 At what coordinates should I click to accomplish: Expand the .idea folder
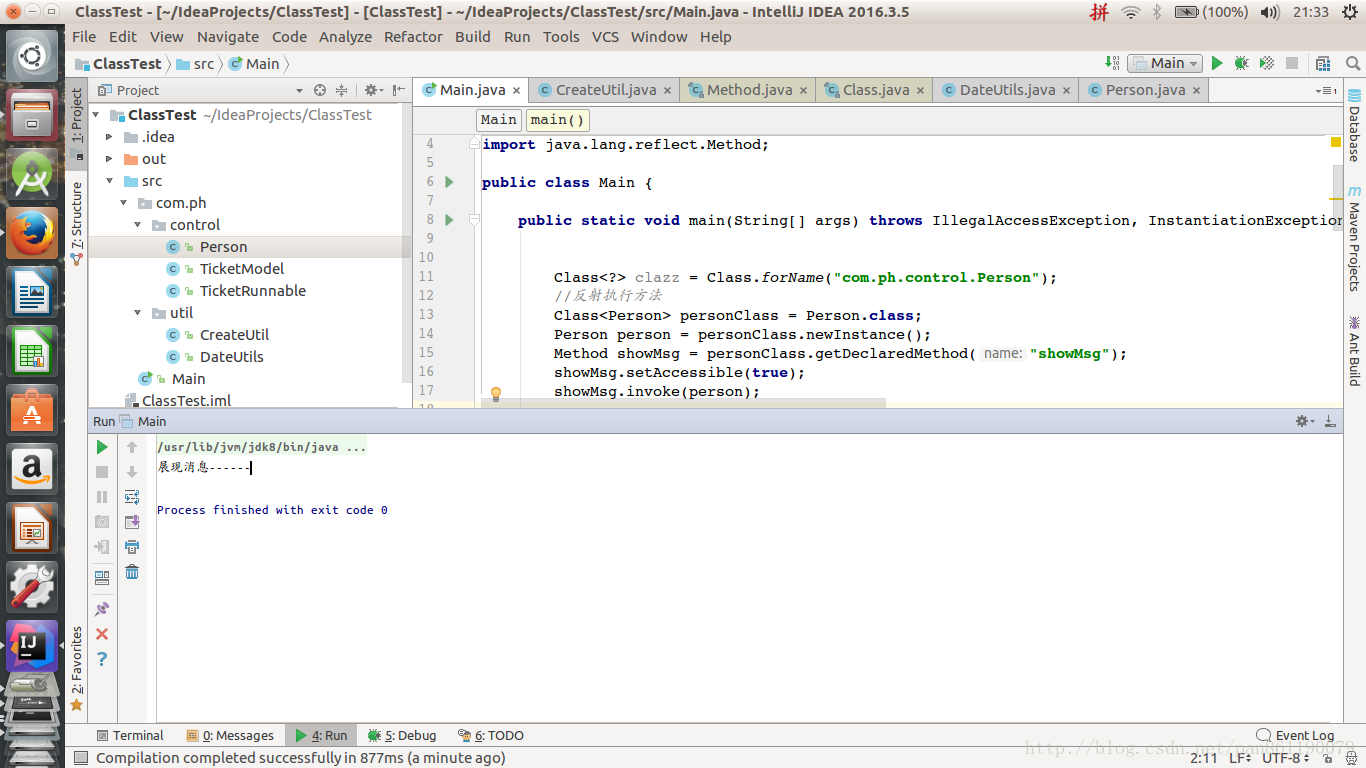point(110,137)
